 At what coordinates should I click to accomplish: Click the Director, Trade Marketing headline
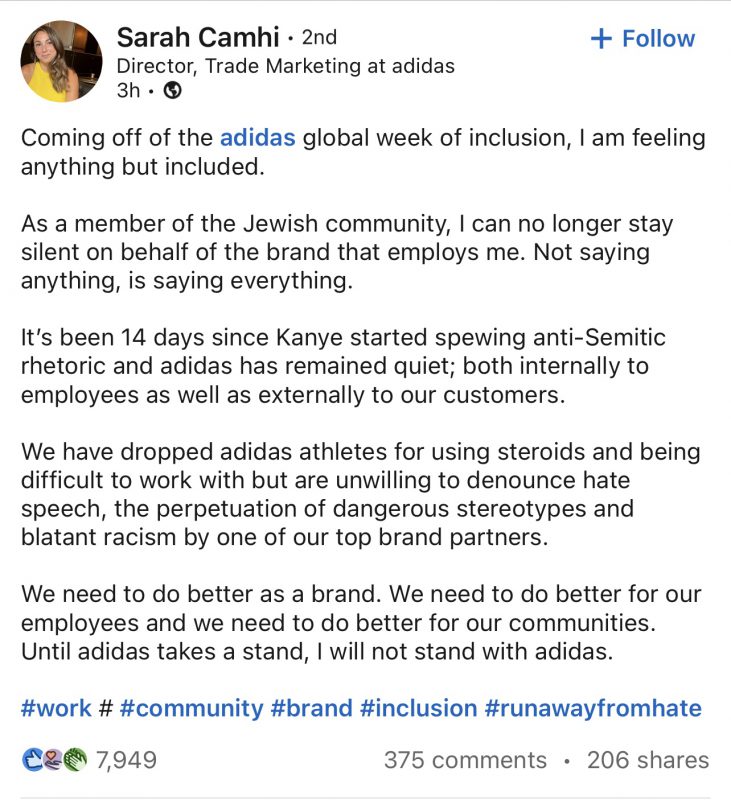tap(286, 66)
